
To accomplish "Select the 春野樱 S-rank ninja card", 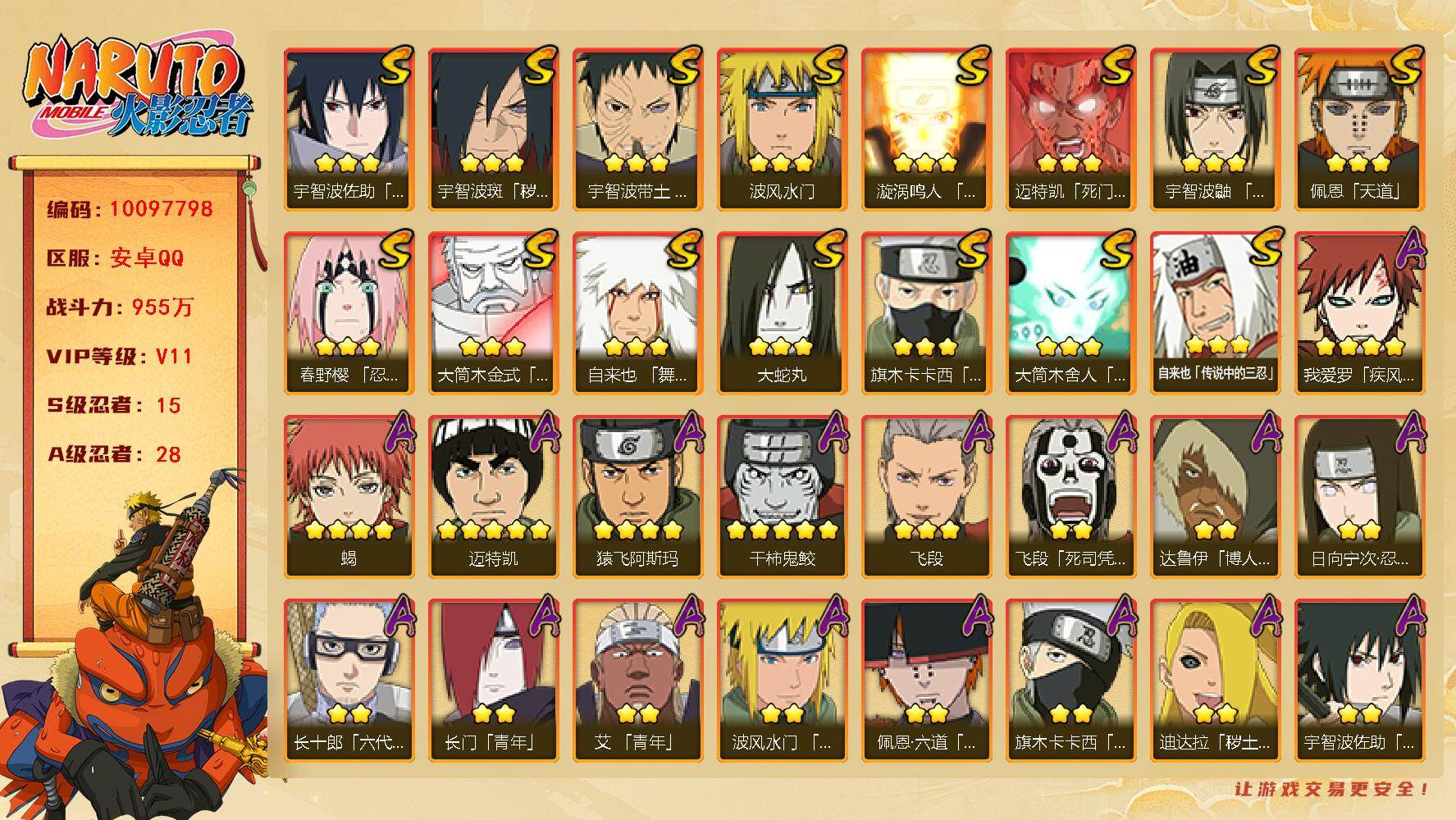I will (349, 313).
